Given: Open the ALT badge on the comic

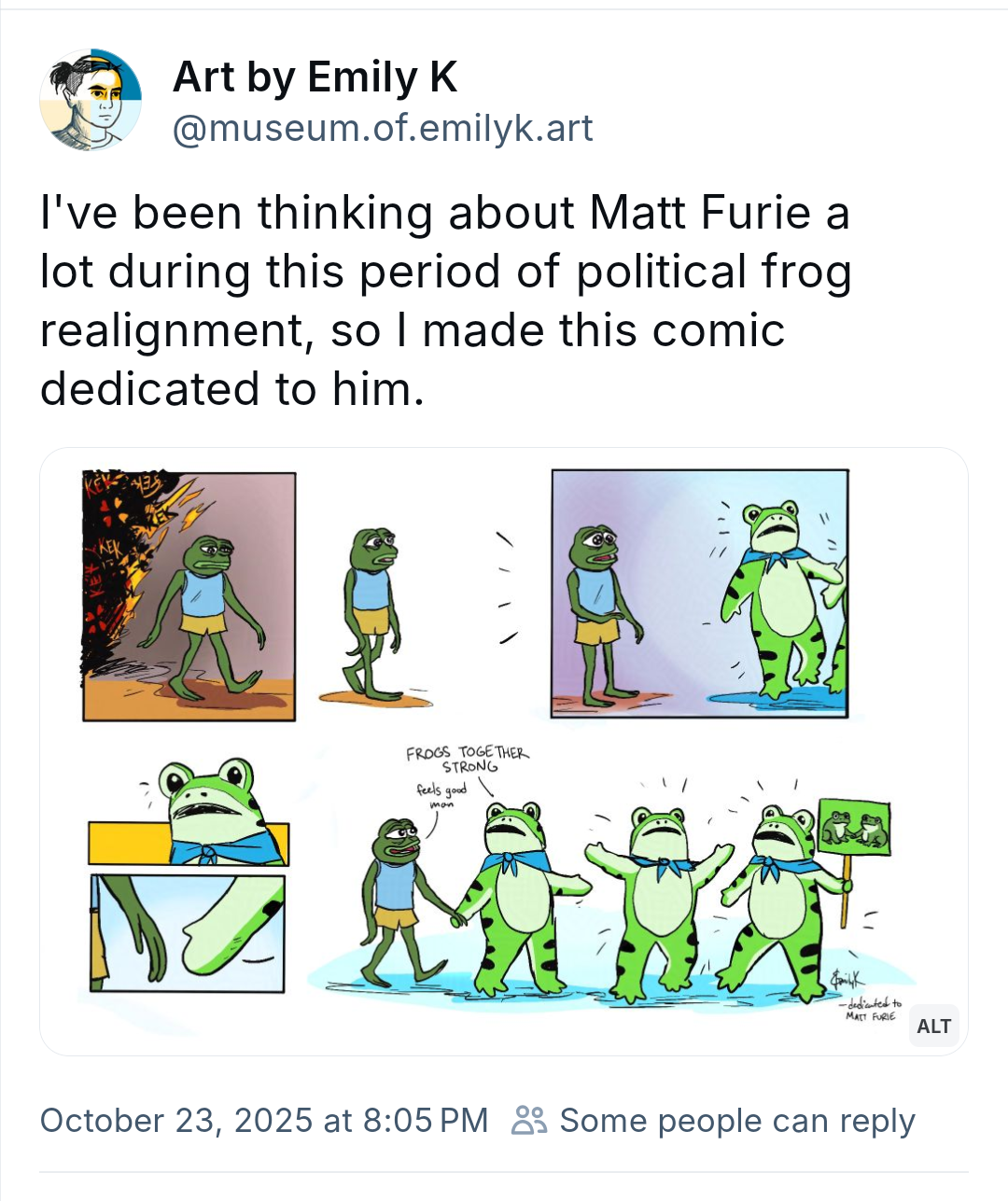Looking at the screenshot, I should point(933,1026).
